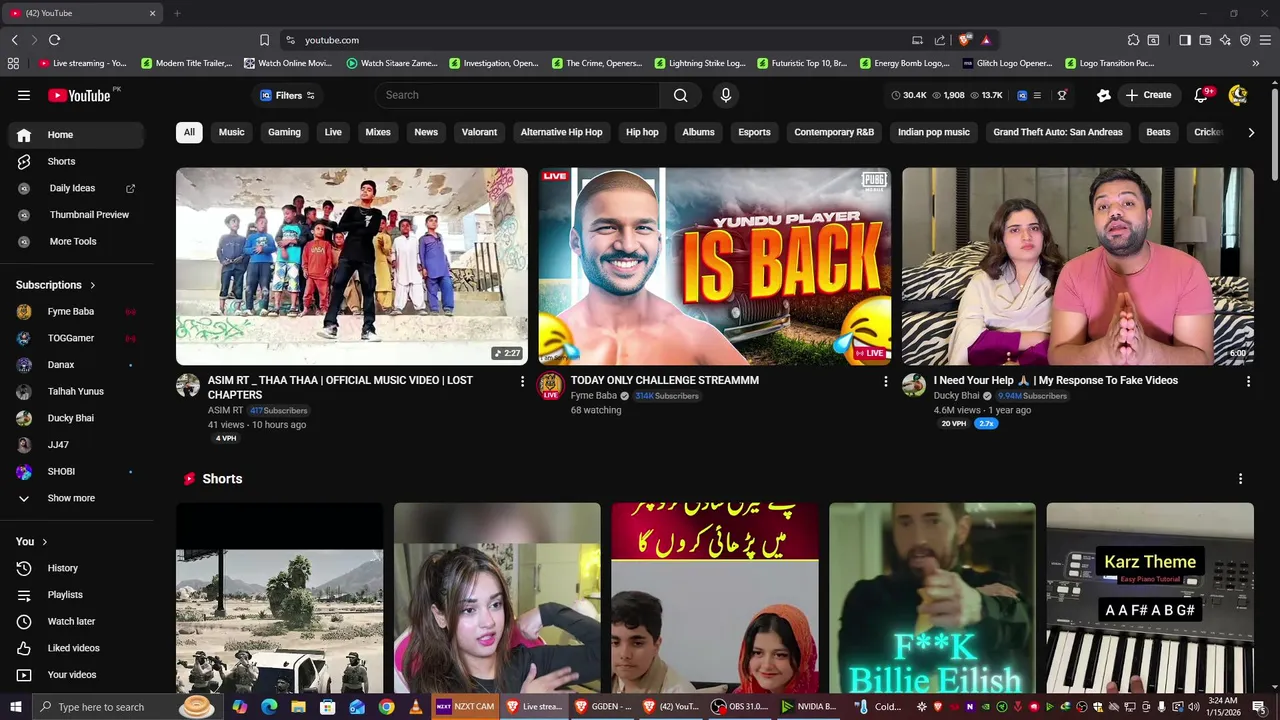Expand the Subscriptions section chevron

pyautogui.click(x=93, y=285)
